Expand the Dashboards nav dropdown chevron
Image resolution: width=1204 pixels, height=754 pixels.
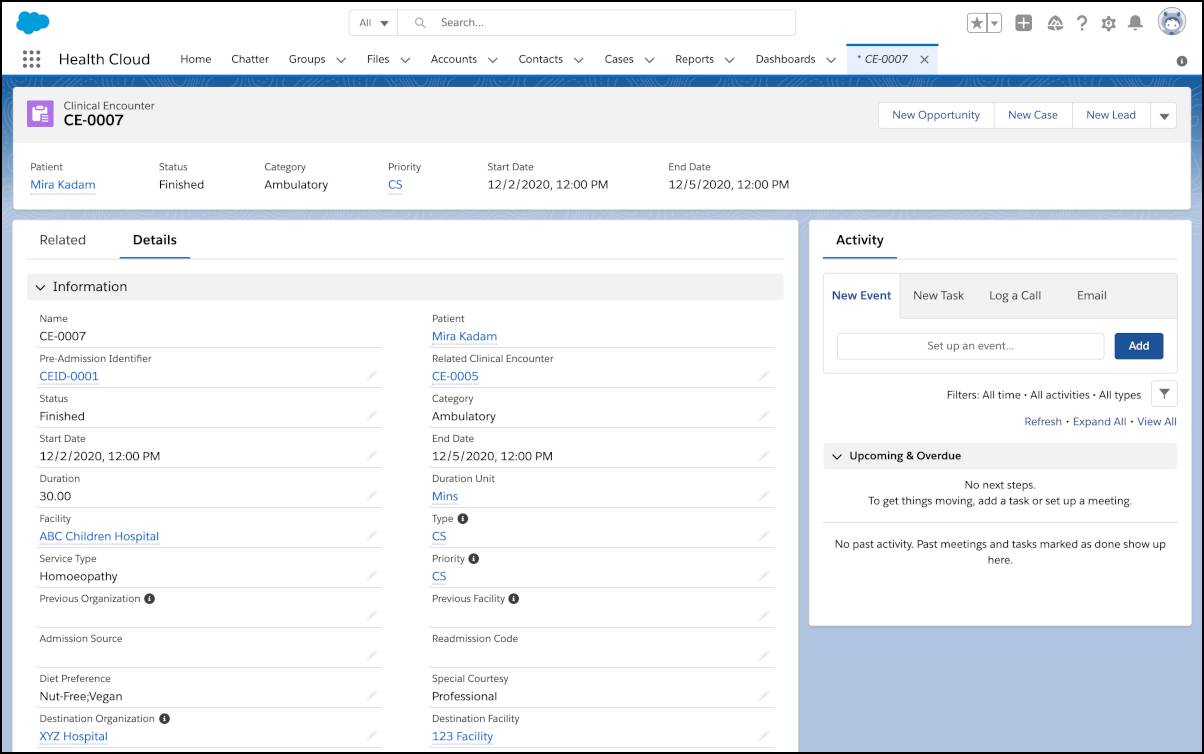831,60
